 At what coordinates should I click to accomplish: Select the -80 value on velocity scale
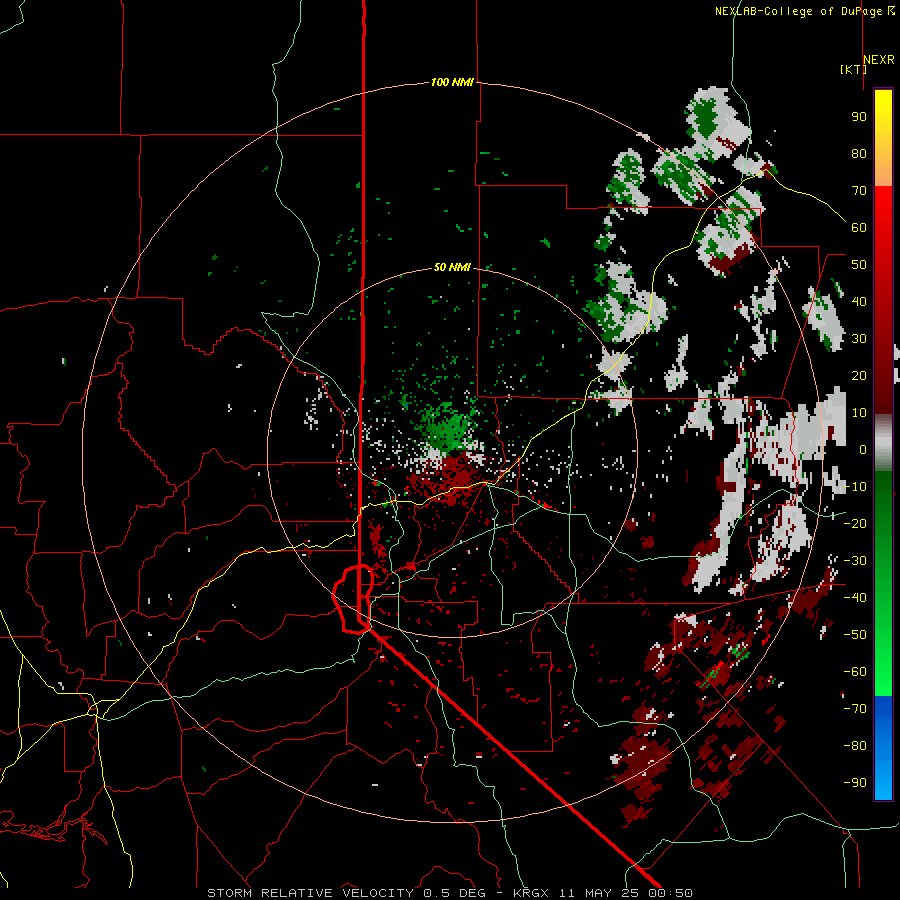tap(855, 746)
